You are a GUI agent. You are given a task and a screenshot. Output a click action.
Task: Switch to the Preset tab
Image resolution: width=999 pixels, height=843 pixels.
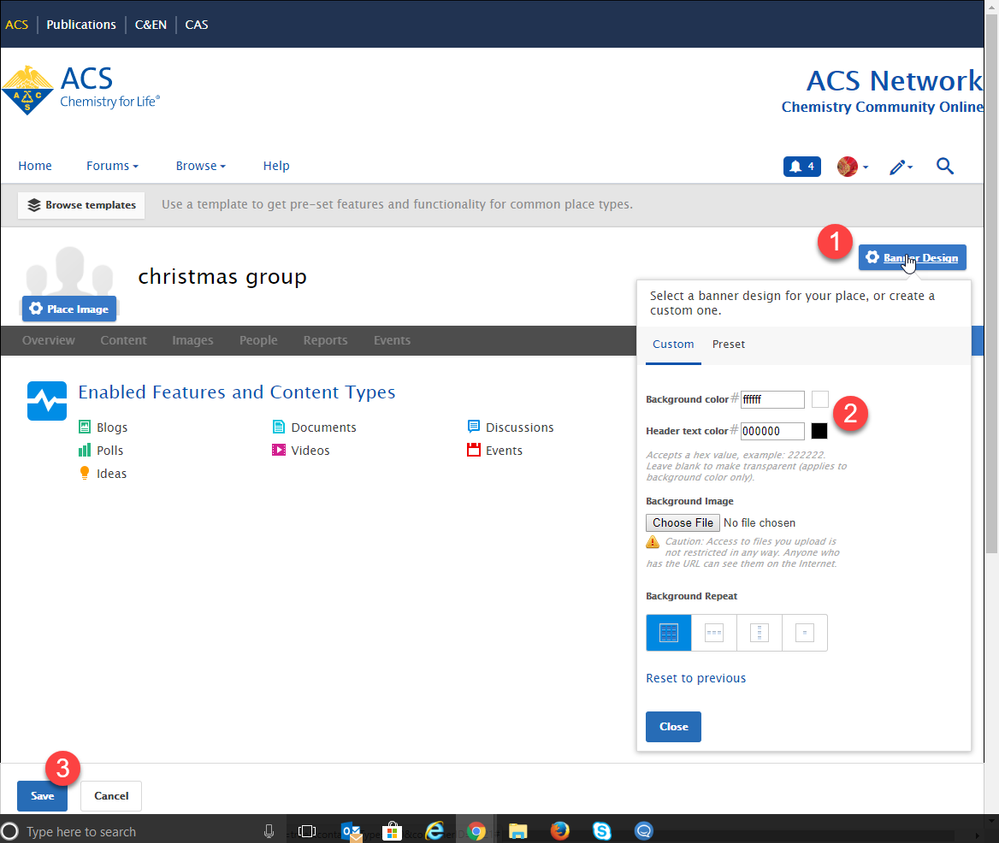[728, 344]
